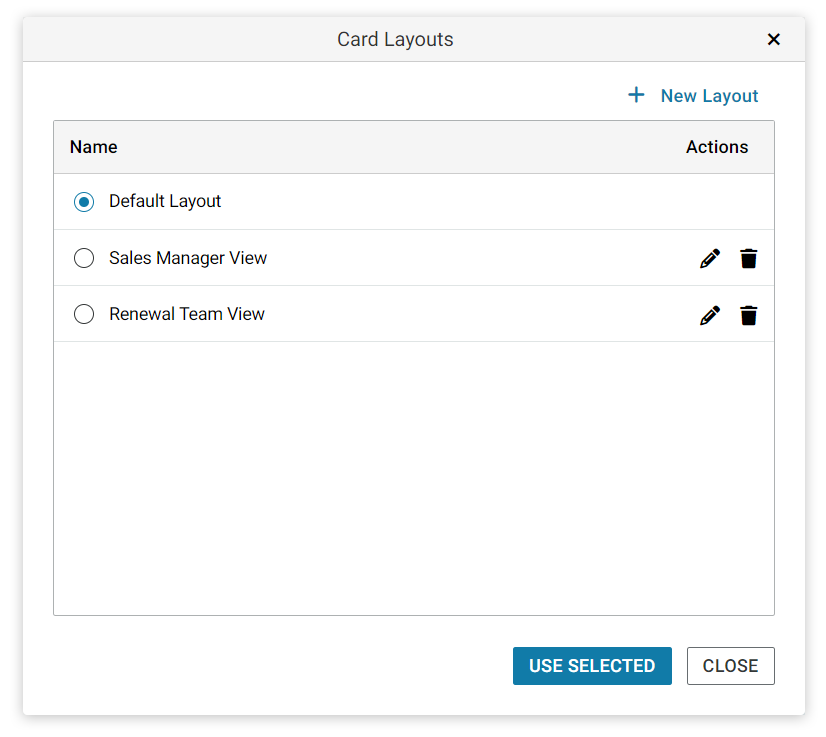Select the Default Layout radio button
This screenshot has width=826, height=737.
point(84,202)
